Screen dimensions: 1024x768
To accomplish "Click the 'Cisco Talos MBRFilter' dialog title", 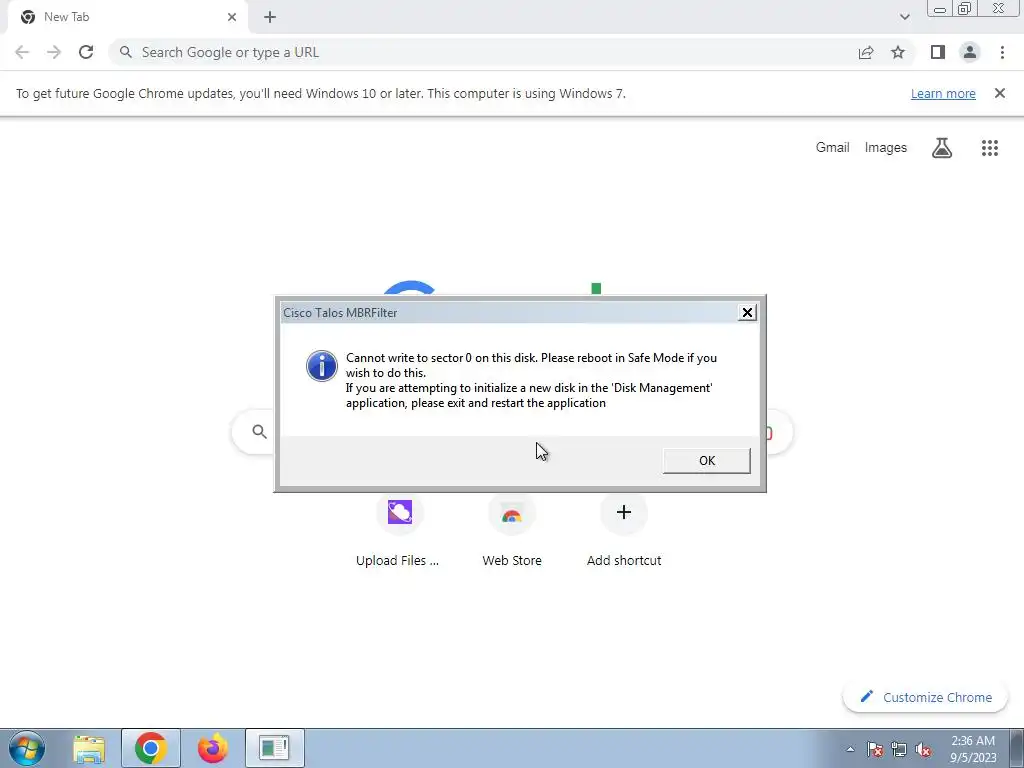I will click(x=340, y=313).
